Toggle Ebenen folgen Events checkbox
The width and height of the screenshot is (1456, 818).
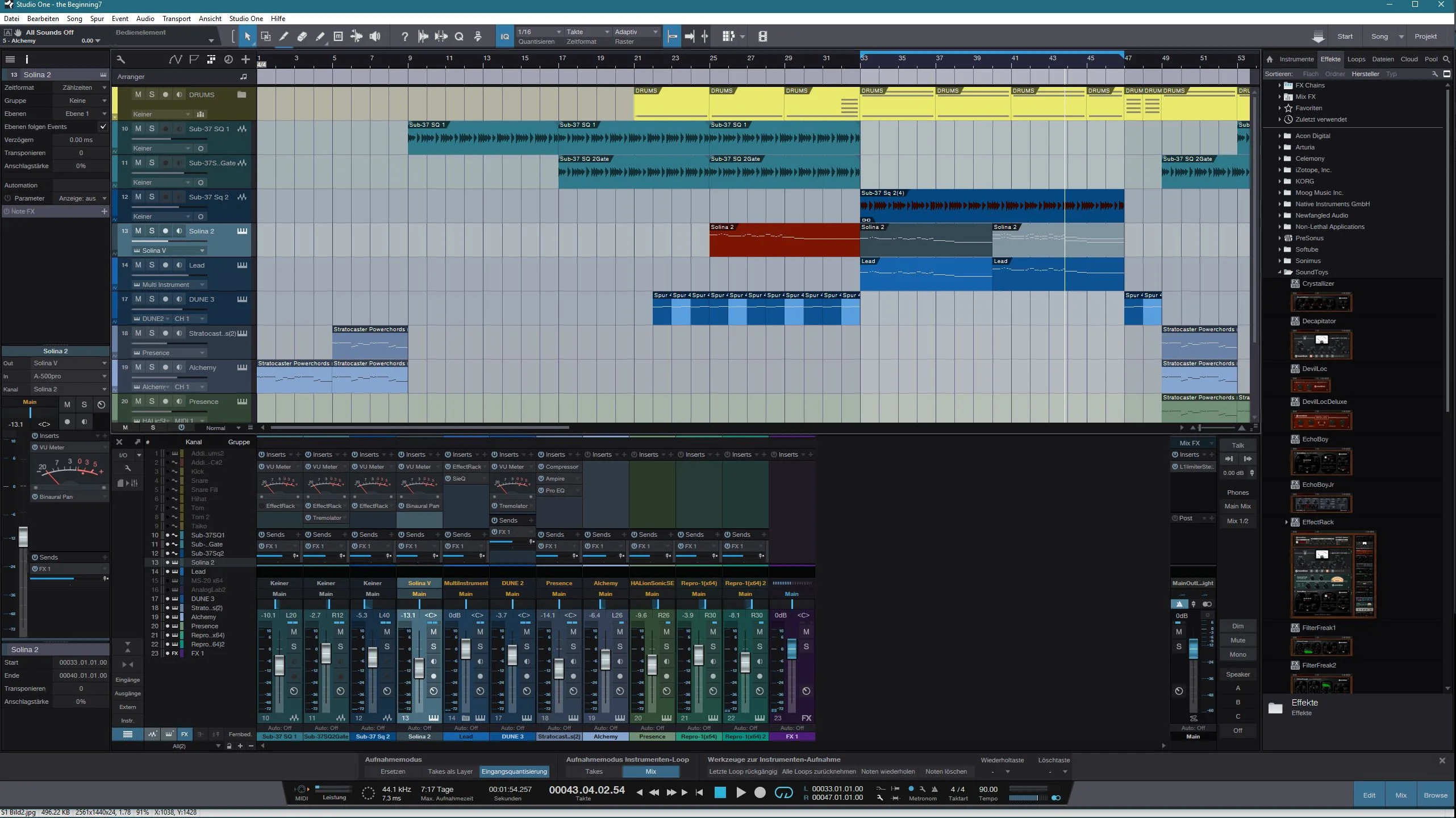tap(103, 127)
